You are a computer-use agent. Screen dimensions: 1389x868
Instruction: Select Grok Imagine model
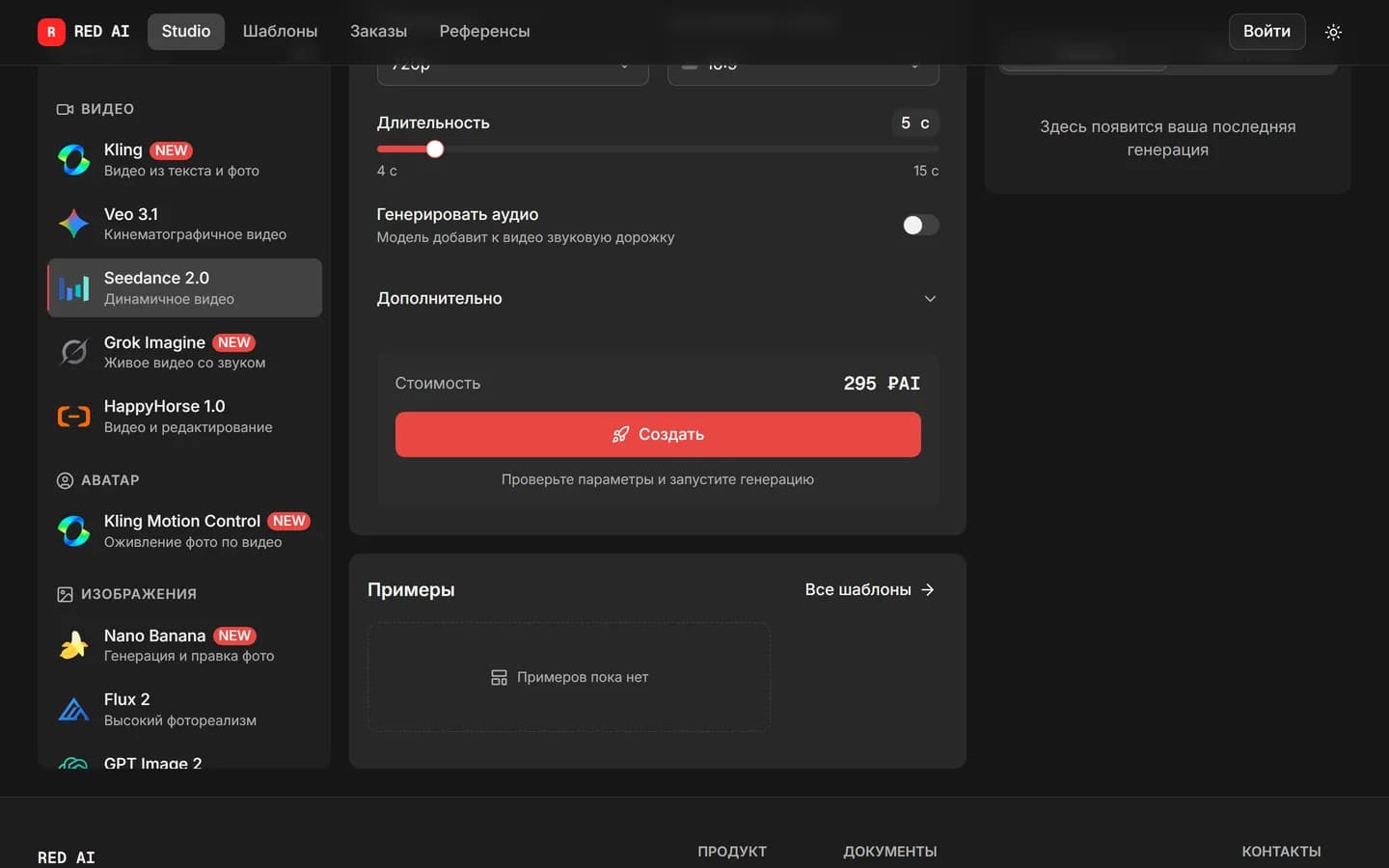pyautogui.click(x=184, y=352)
